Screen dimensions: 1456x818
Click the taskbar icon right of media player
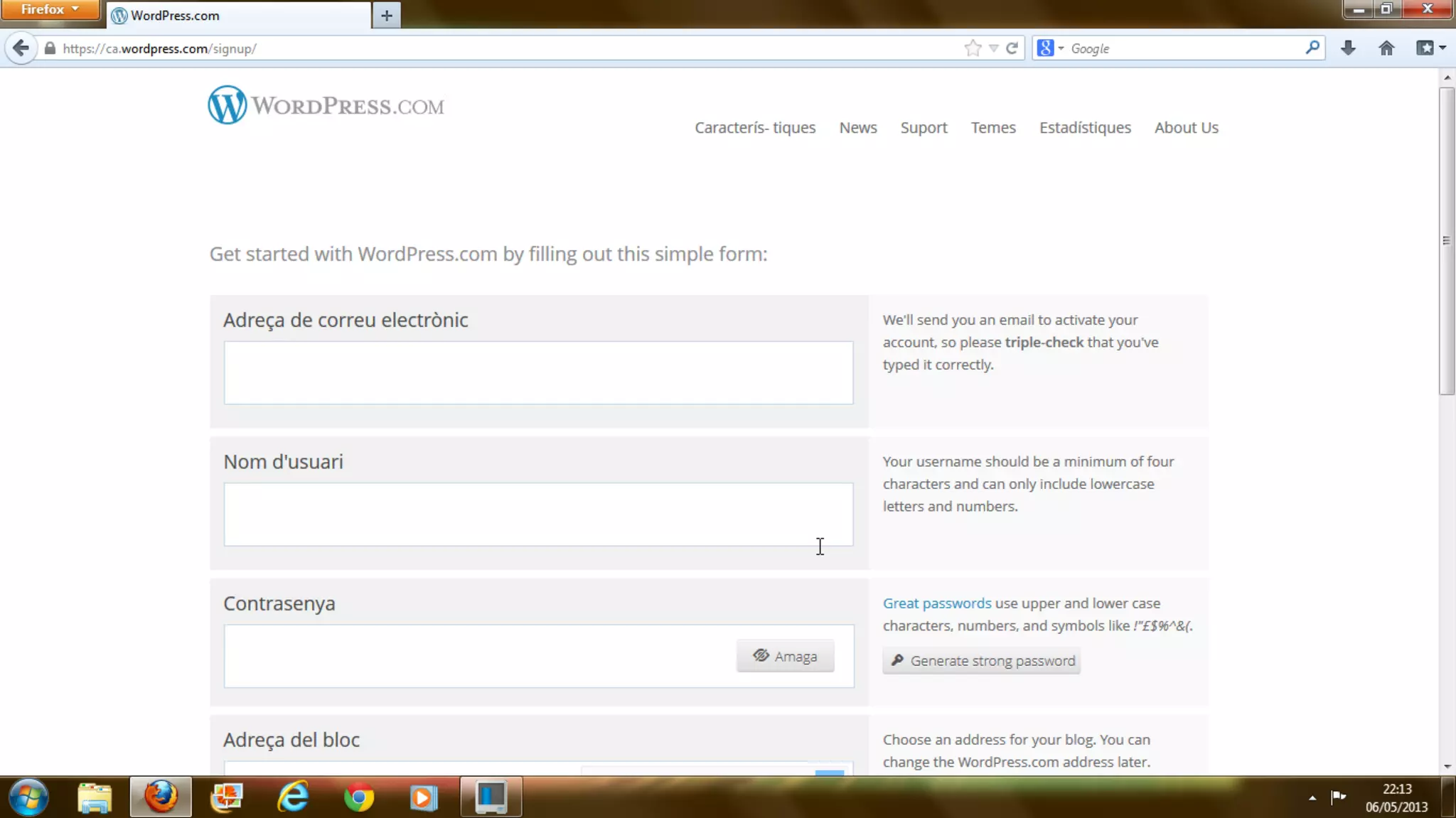(491, 797)
